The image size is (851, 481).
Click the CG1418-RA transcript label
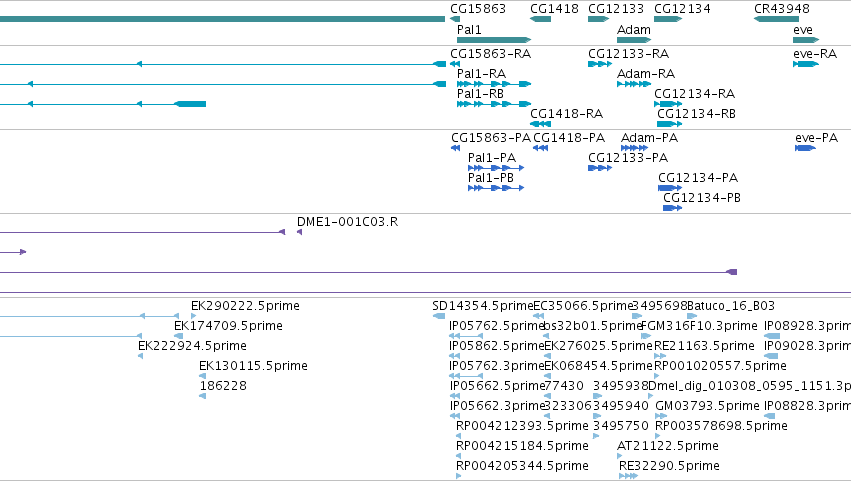[567, 113]
